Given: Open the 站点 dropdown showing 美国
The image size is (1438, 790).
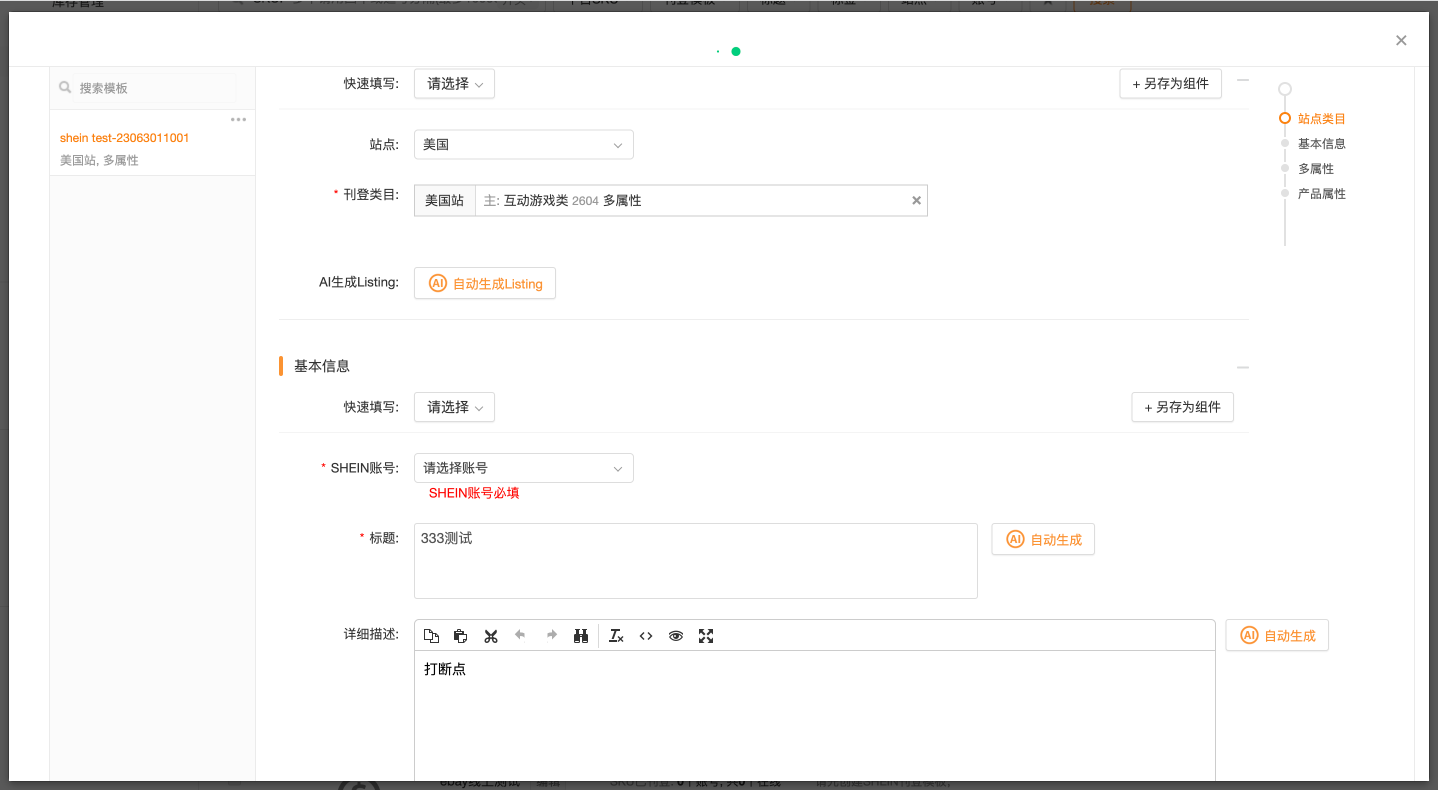Looking at the screenshot, I should pyautogui.click(x=523, y=145).
